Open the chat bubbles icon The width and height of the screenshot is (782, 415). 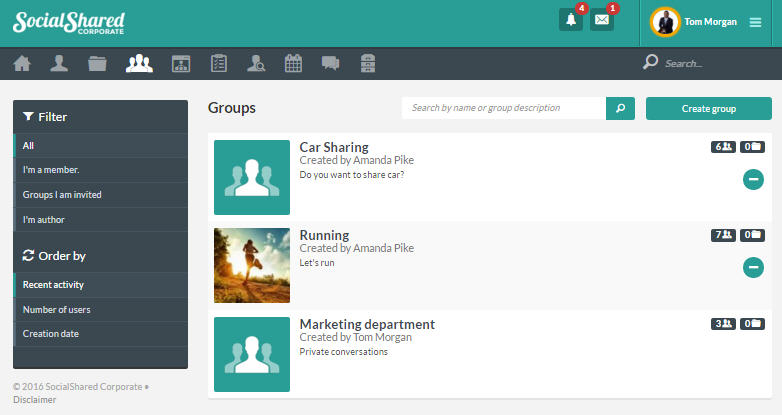pyautogui.click(x=330, y=63)
